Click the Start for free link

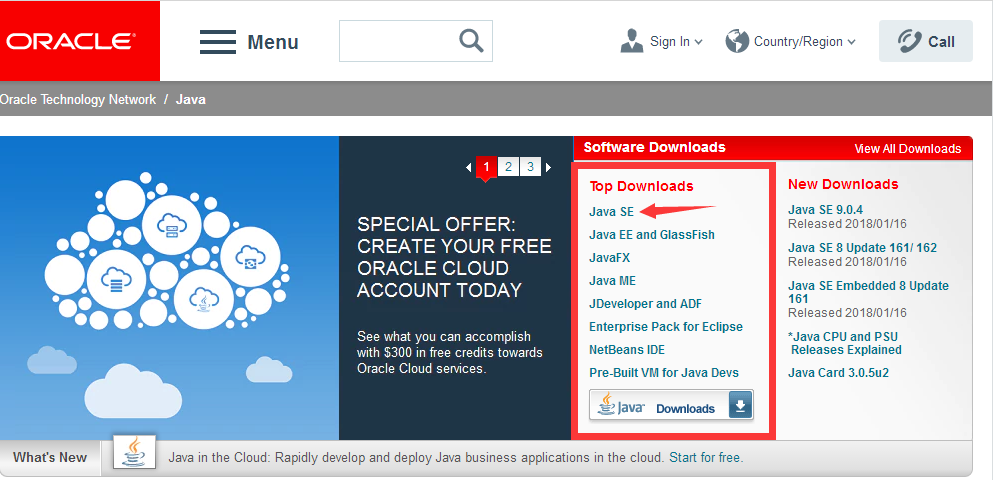(x=706, y=457)
